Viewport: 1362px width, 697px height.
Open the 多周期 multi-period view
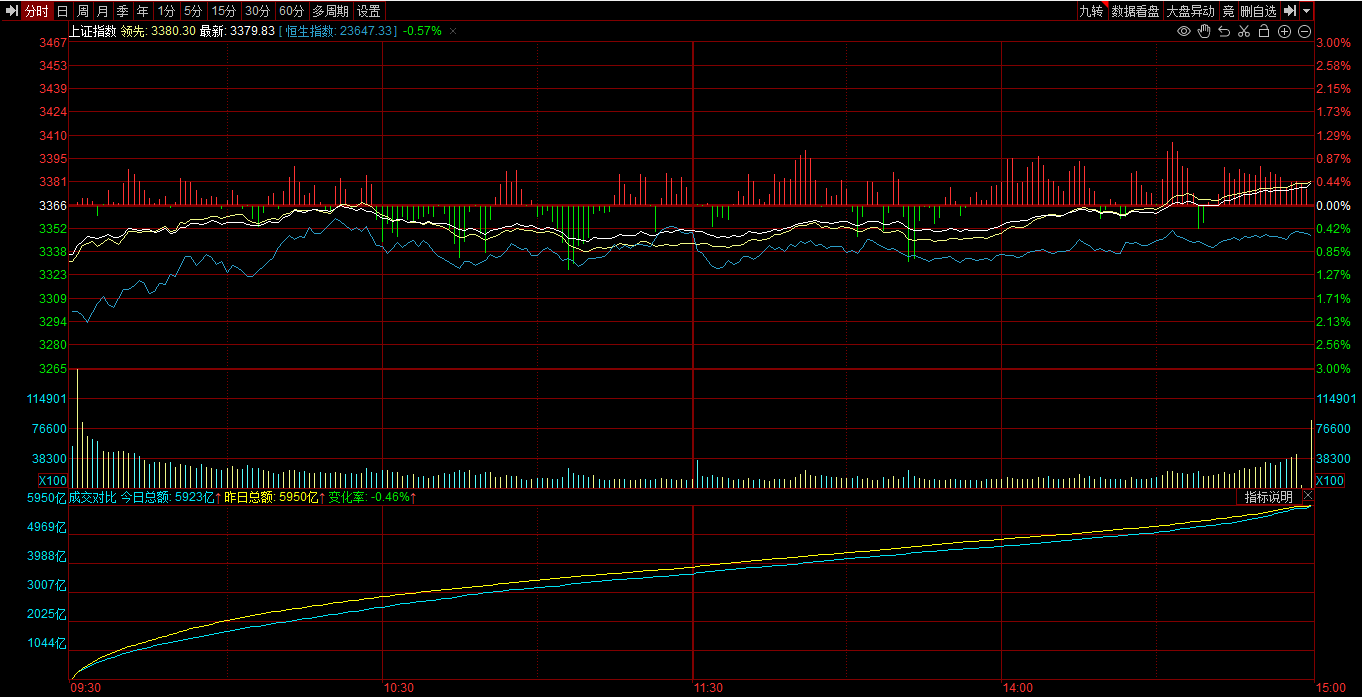331,11
